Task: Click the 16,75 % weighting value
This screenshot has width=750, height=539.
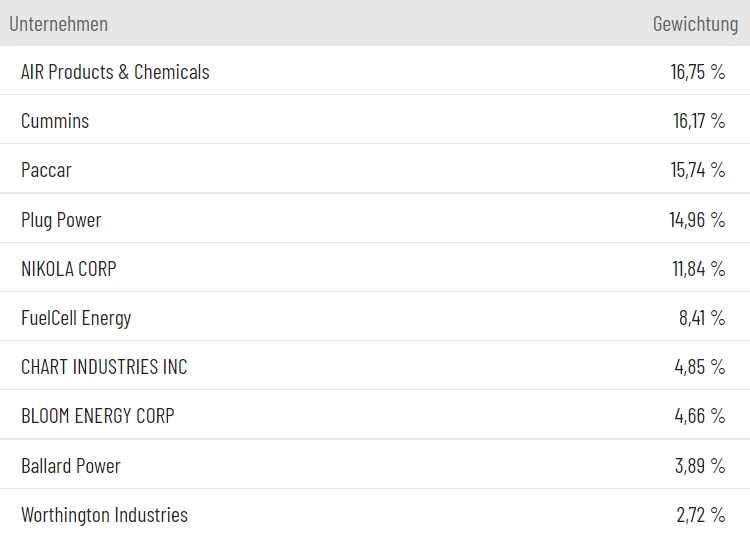Action: [697, 72]
